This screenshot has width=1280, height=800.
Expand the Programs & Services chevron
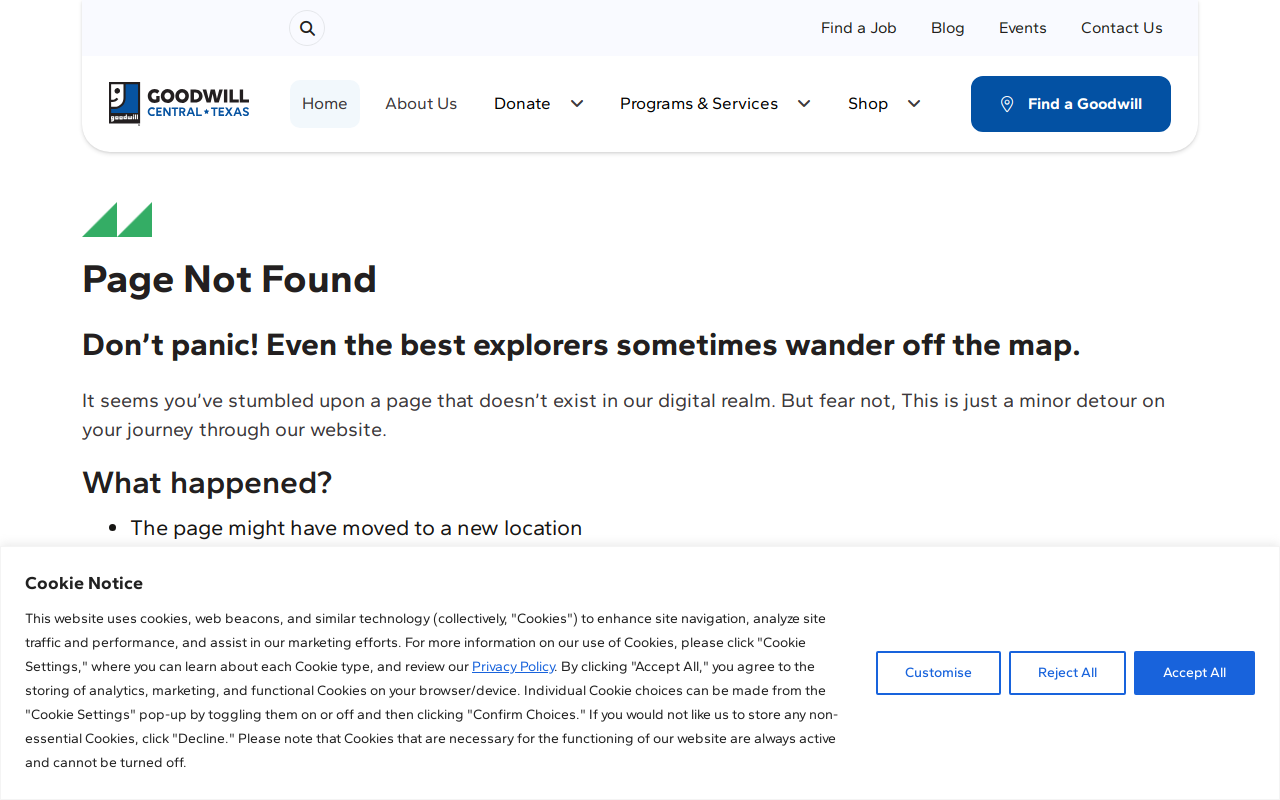(804, 104)
